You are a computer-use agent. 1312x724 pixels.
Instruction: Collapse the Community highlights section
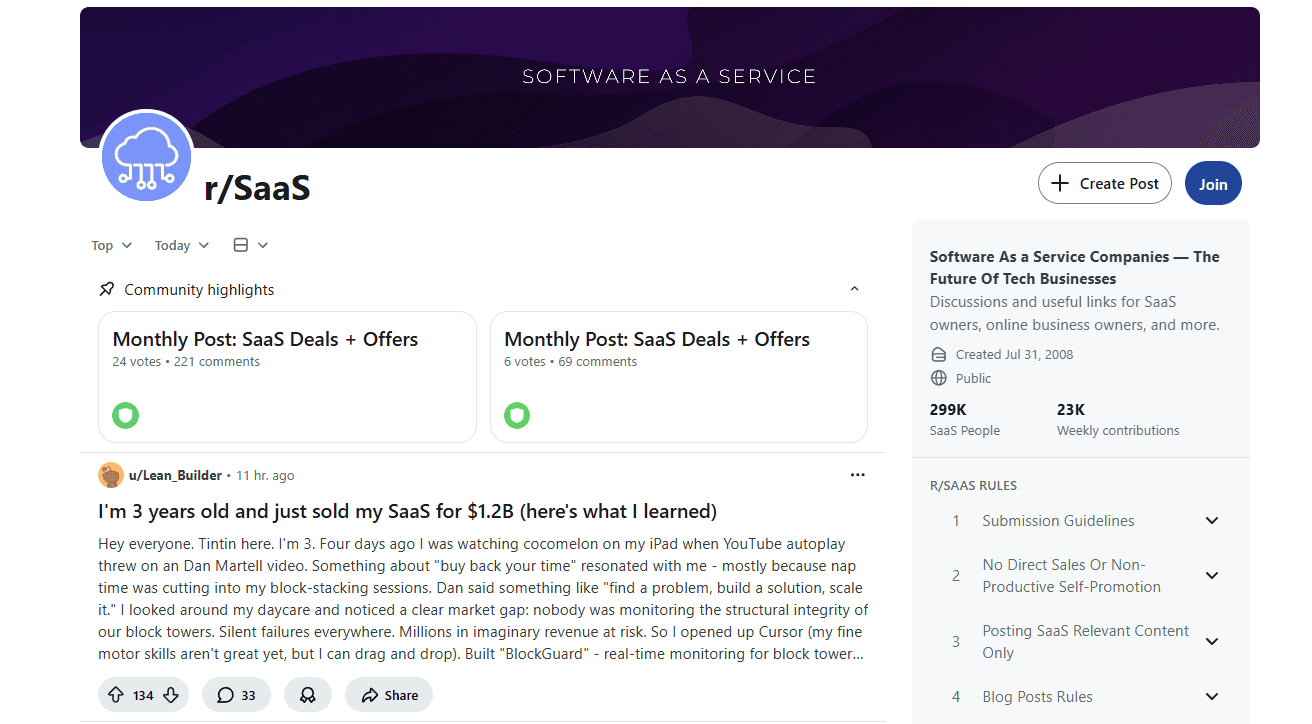pyautogui.click(x=854, y=289)
